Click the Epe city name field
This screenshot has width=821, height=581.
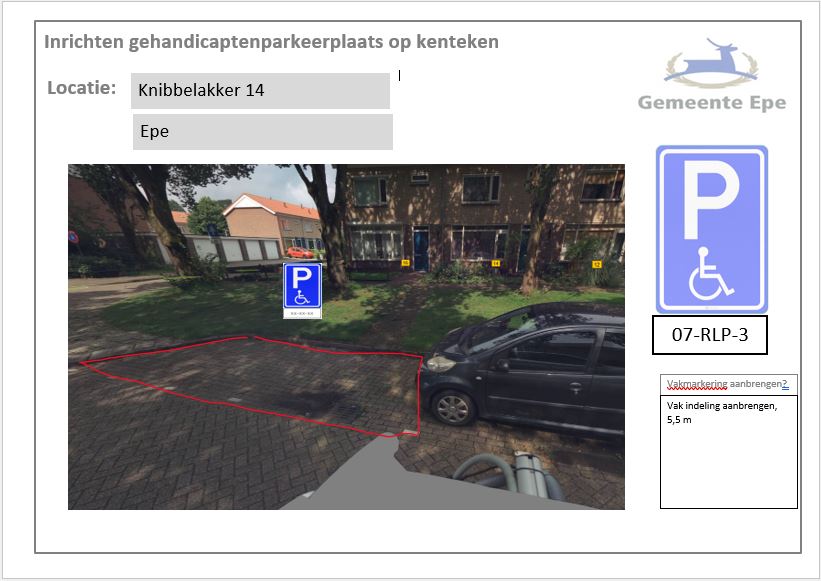click(x=262, y=132)
